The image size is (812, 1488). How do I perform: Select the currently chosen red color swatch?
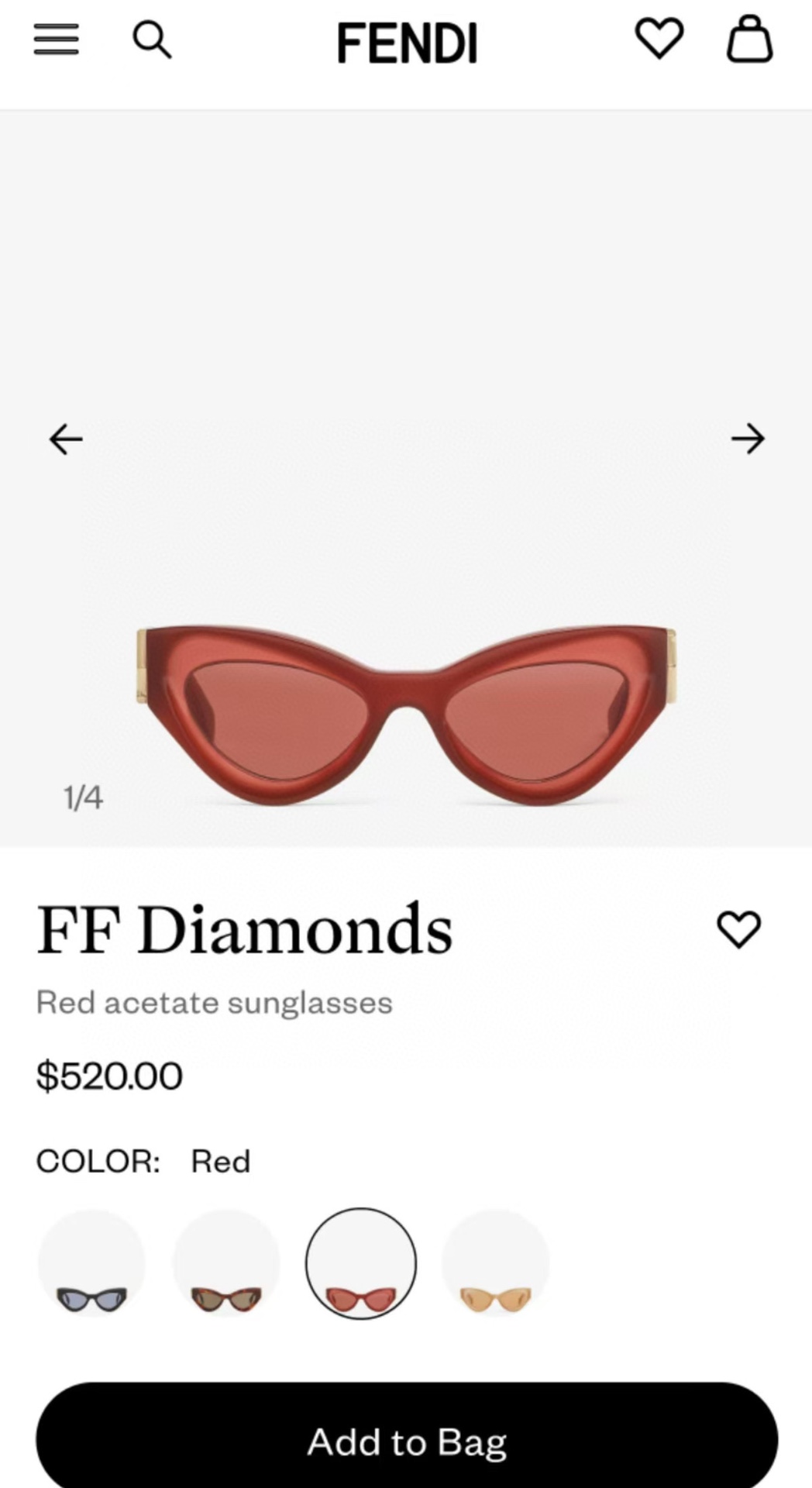tap(361, 1264)
